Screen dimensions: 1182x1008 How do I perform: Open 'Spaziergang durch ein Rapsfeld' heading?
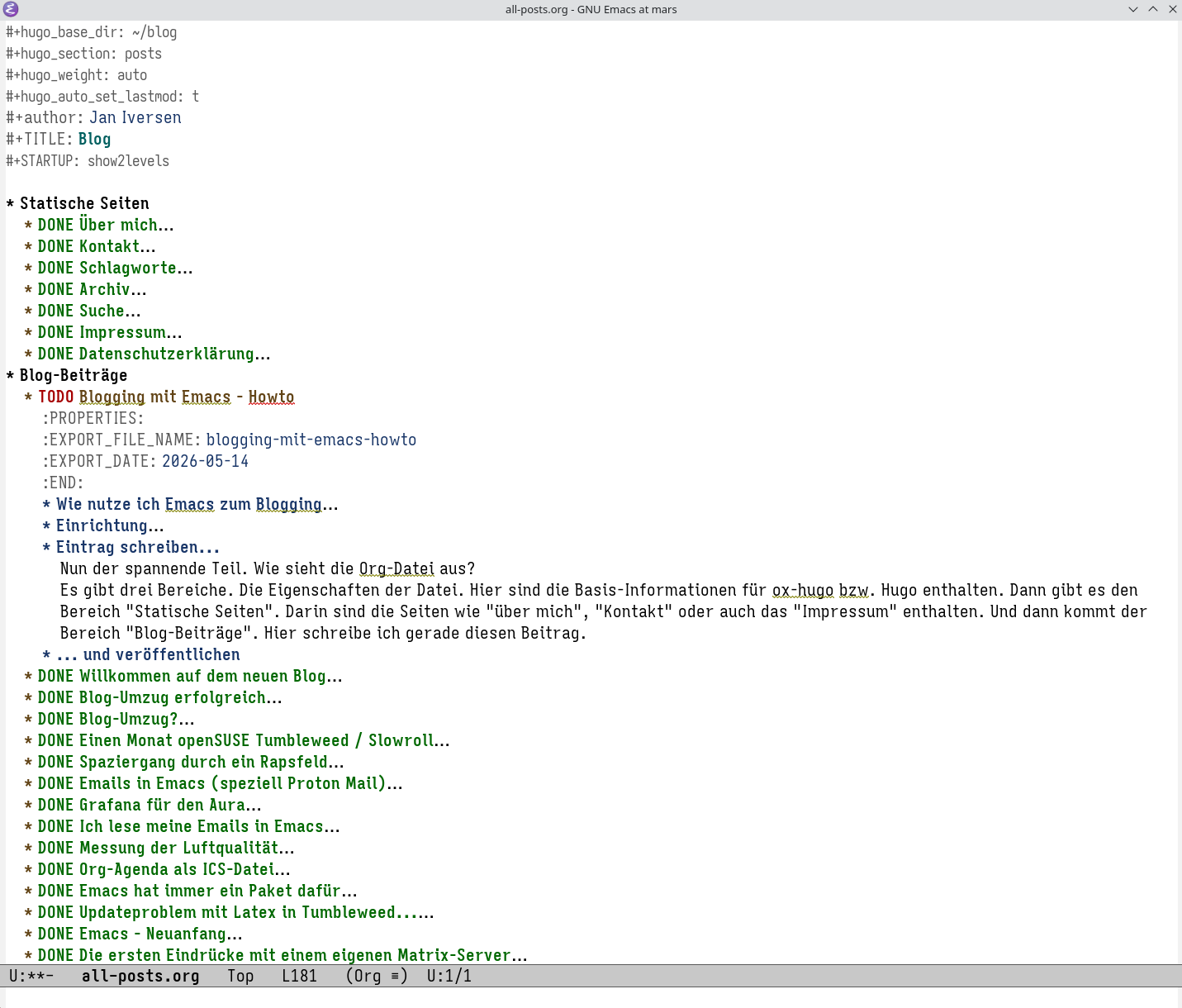[211, 762]
